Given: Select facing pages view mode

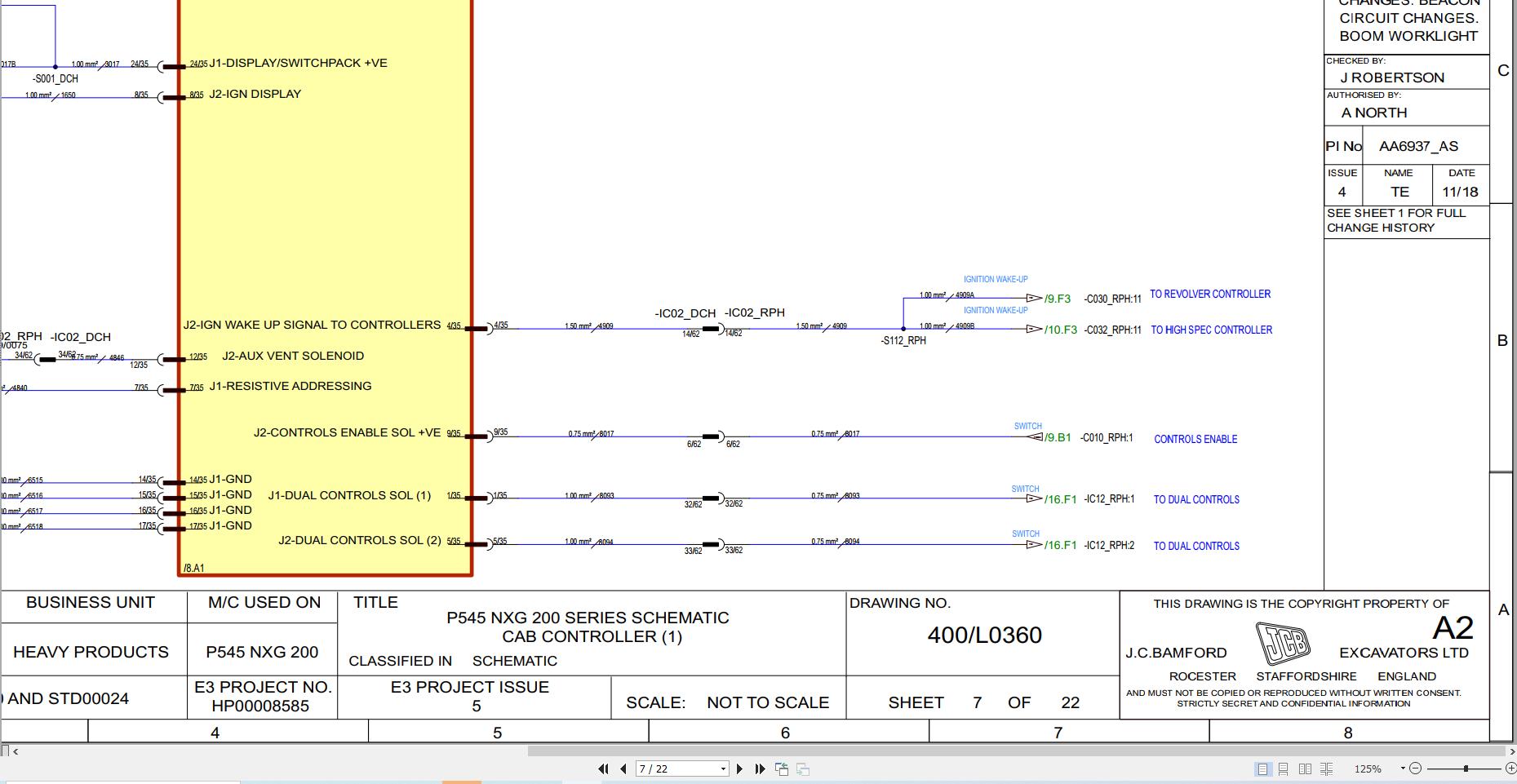Looking at the screenshot, I should [1305, 768].
